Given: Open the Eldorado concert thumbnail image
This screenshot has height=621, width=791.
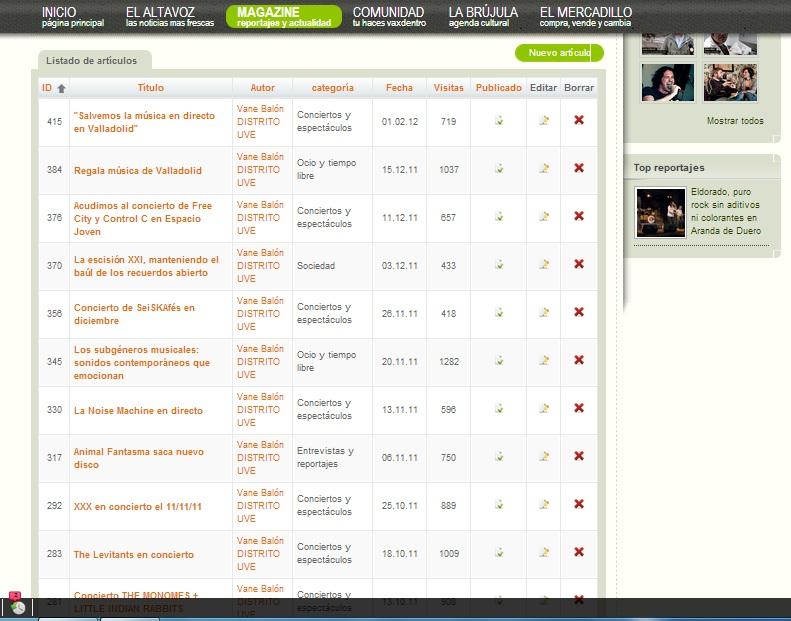Looking at the screenshot, I should click(660, 212).
